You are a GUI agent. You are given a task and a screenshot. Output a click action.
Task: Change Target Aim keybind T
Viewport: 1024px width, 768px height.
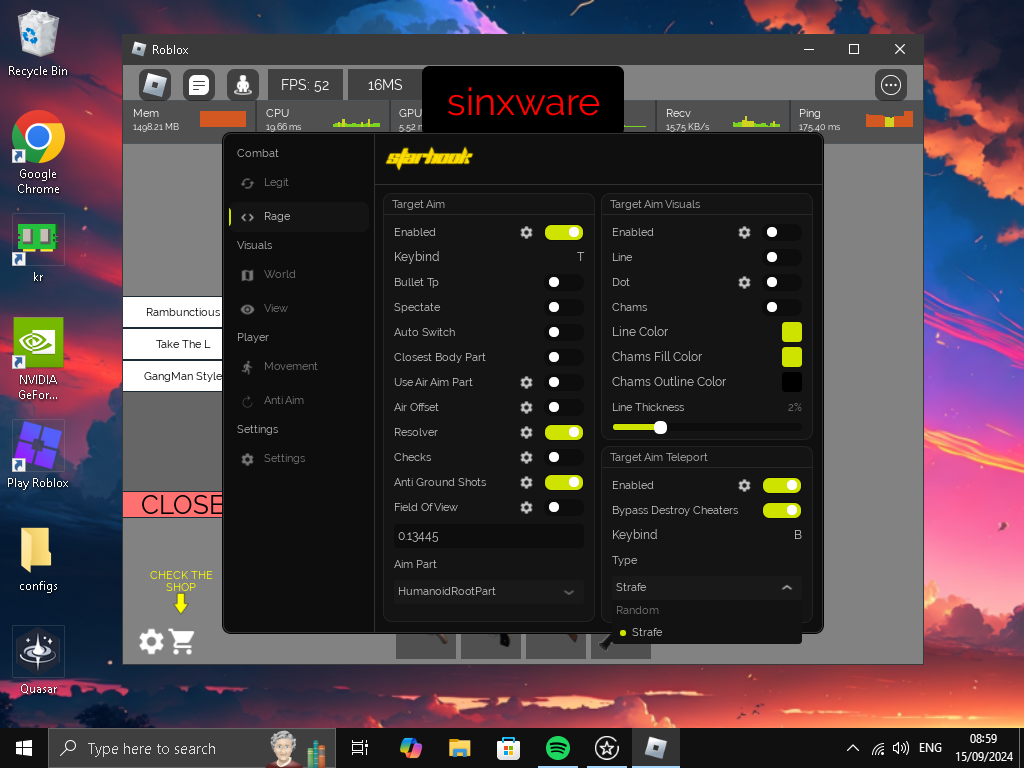580,257
